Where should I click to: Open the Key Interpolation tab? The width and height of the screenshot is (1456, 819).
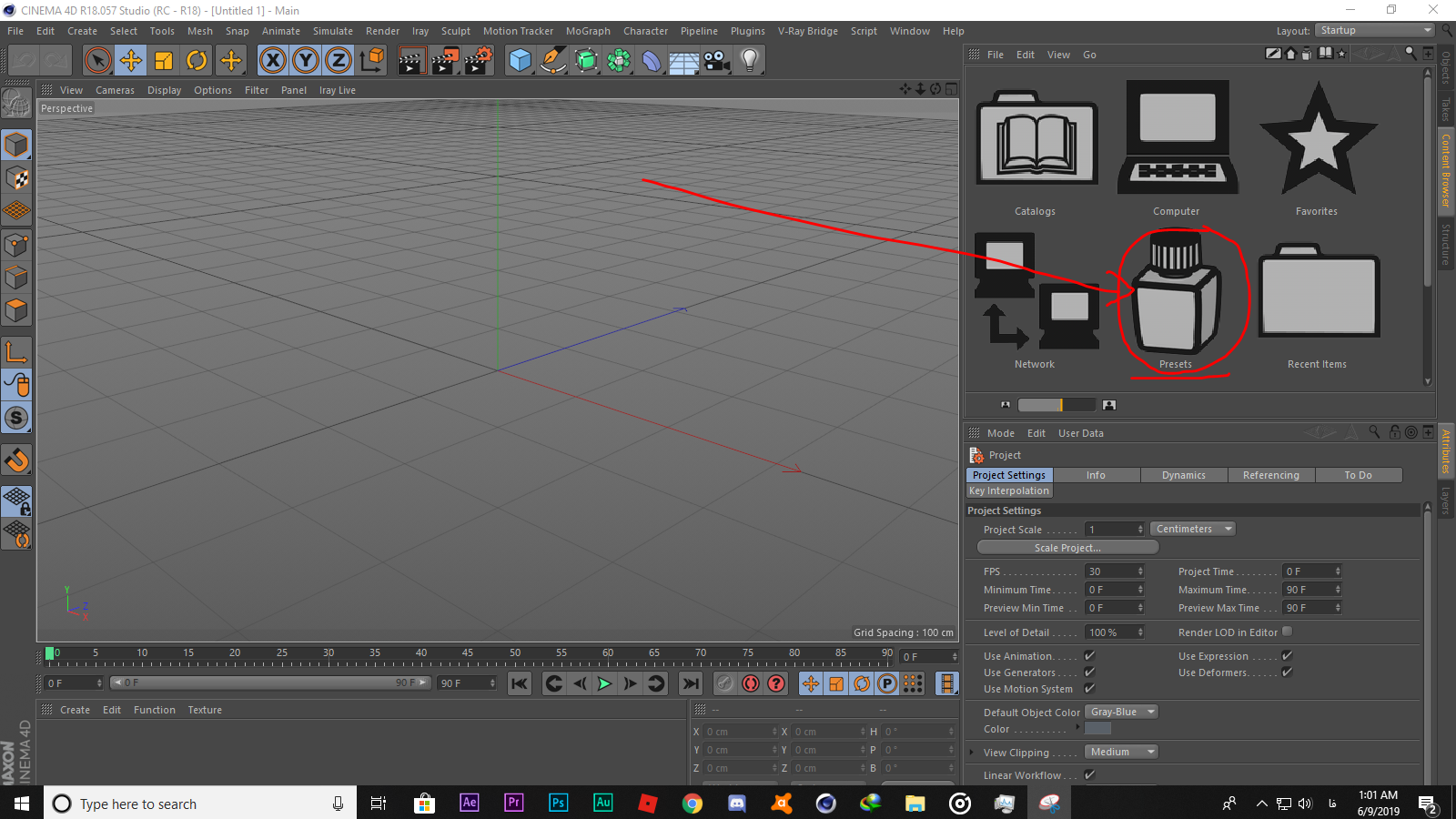point(1009,490)
